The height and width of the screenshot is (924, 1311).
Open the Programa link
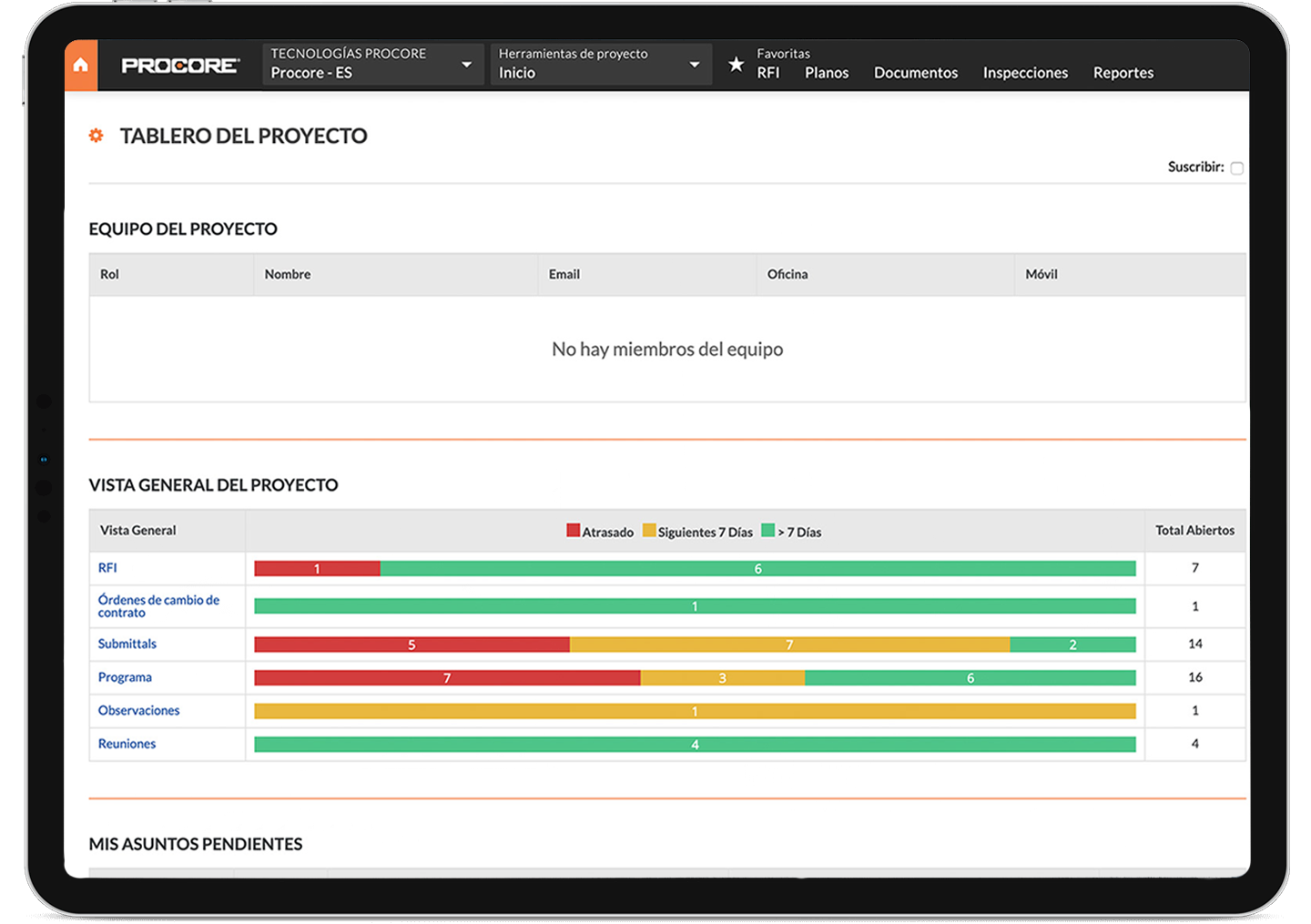tap(125, 677)
